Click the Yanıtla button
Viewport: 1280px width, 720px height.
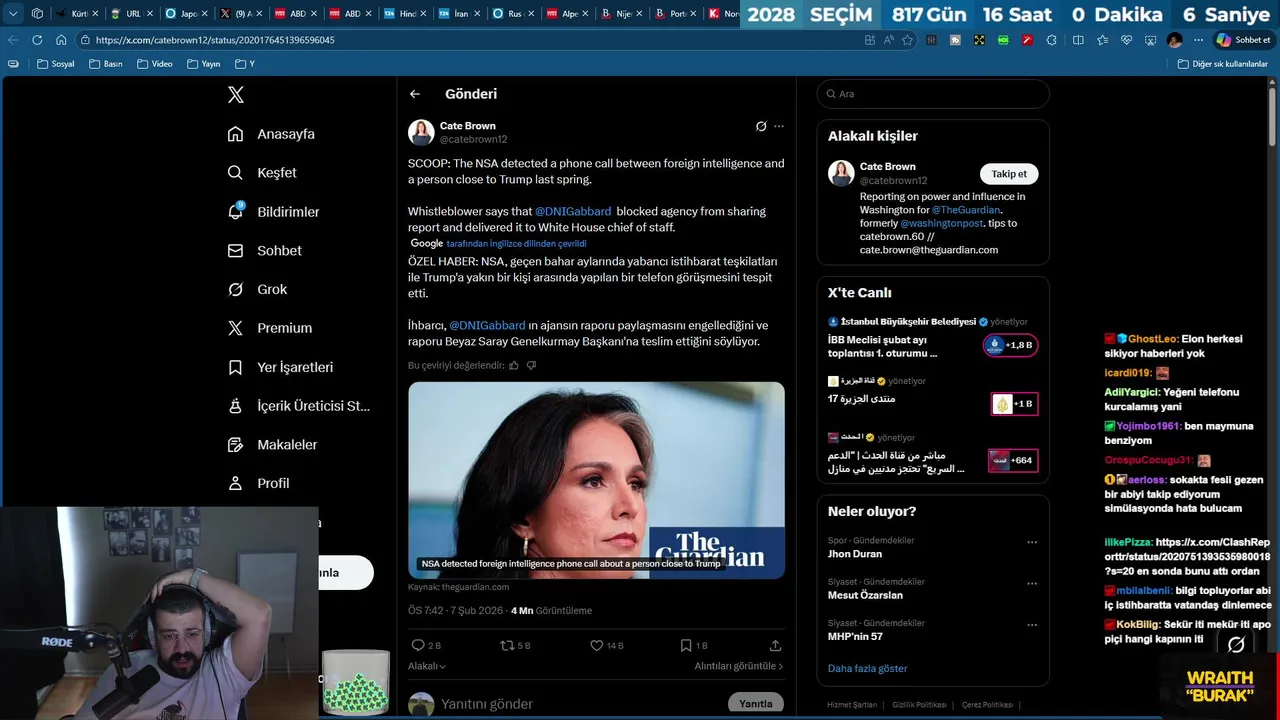pyautogui.click(x=756, y=704)
